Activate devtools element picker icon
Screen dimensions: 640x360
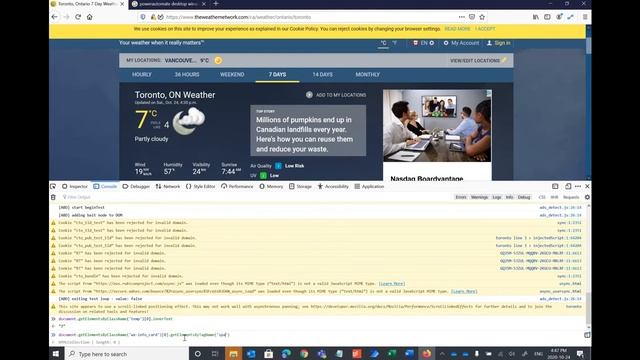[53, 187]
